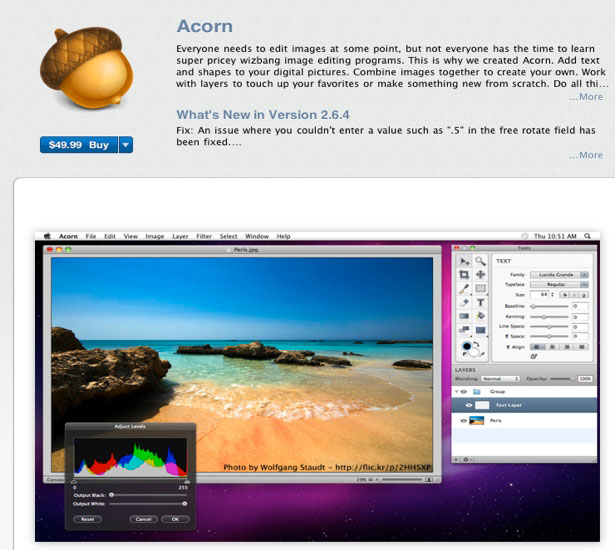Click Cancel in Adjust Levels dialog
Image resolution: width=615 pixels, height=550 pixels.
pyautogui.click(x=144, y=519)
